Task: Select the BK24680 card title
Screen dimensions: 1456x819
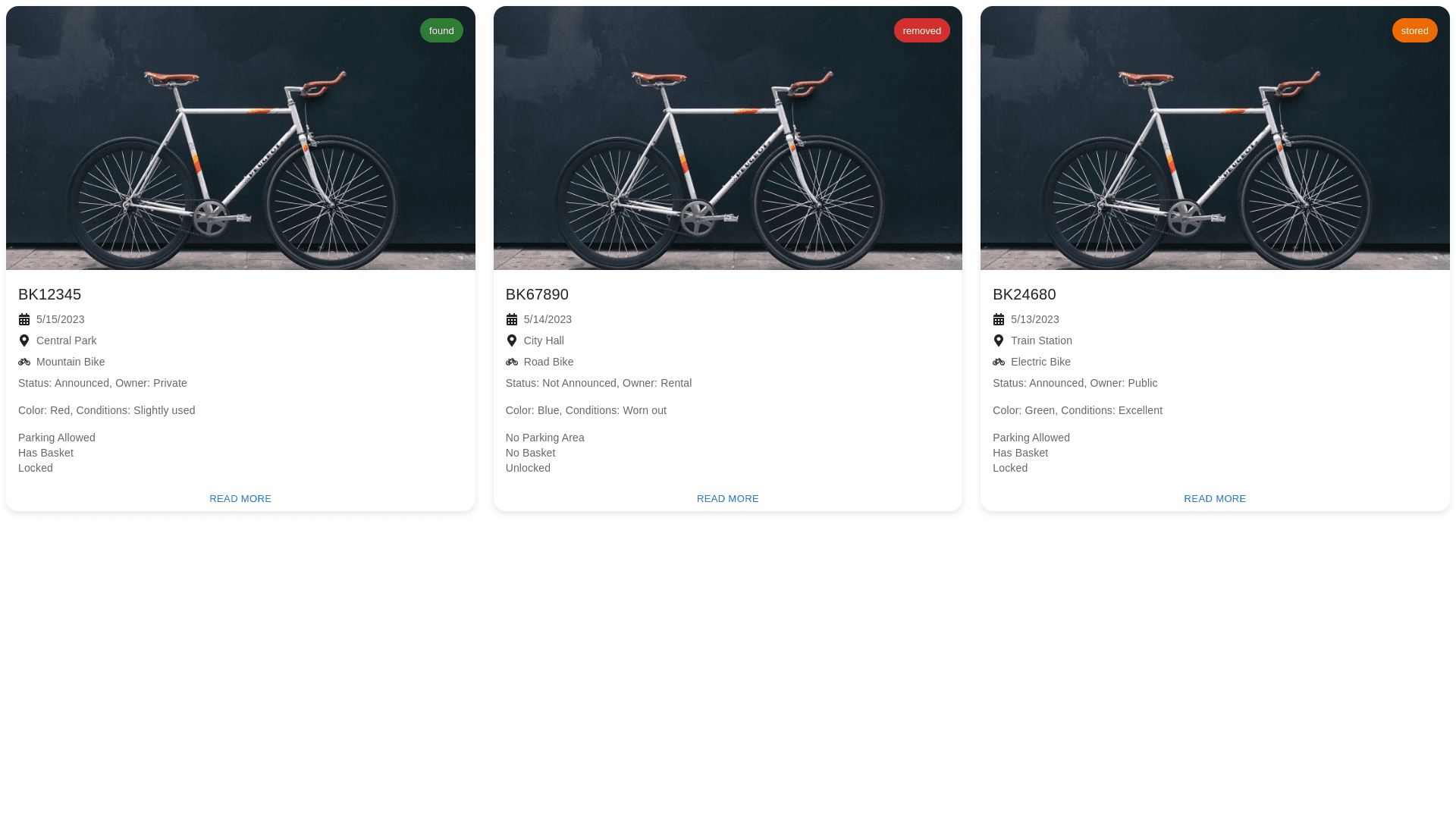Action: 1024,294
